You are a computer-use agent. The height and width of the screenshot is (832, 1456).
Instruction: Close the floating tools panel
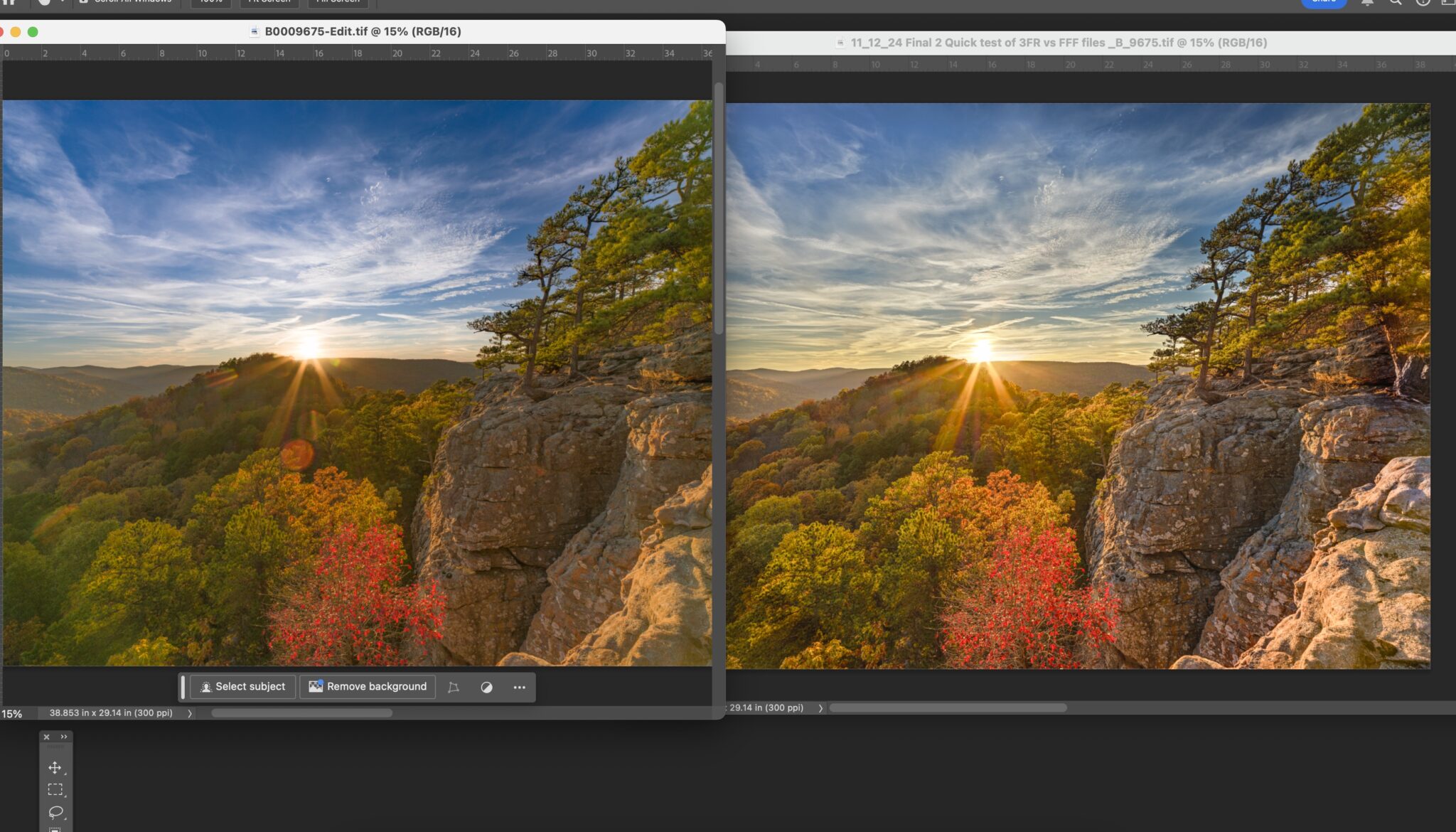tap(46, 737)
